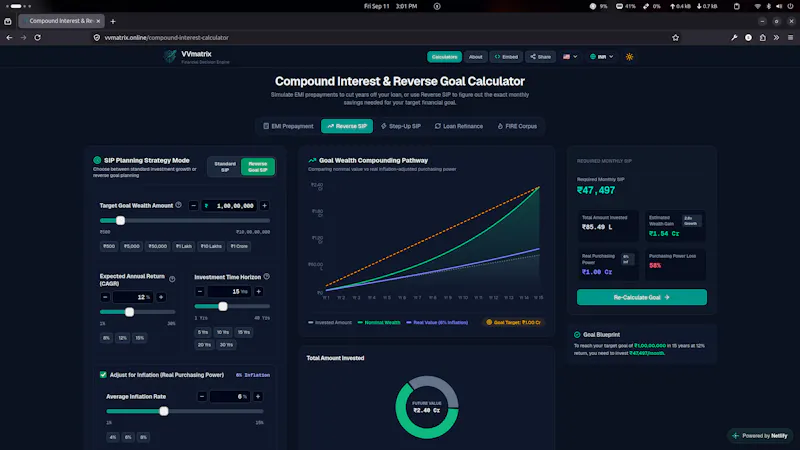The image size is (800, 450).
Task: Toggle Goal Target legend badge
Action: tap(513, 322)
